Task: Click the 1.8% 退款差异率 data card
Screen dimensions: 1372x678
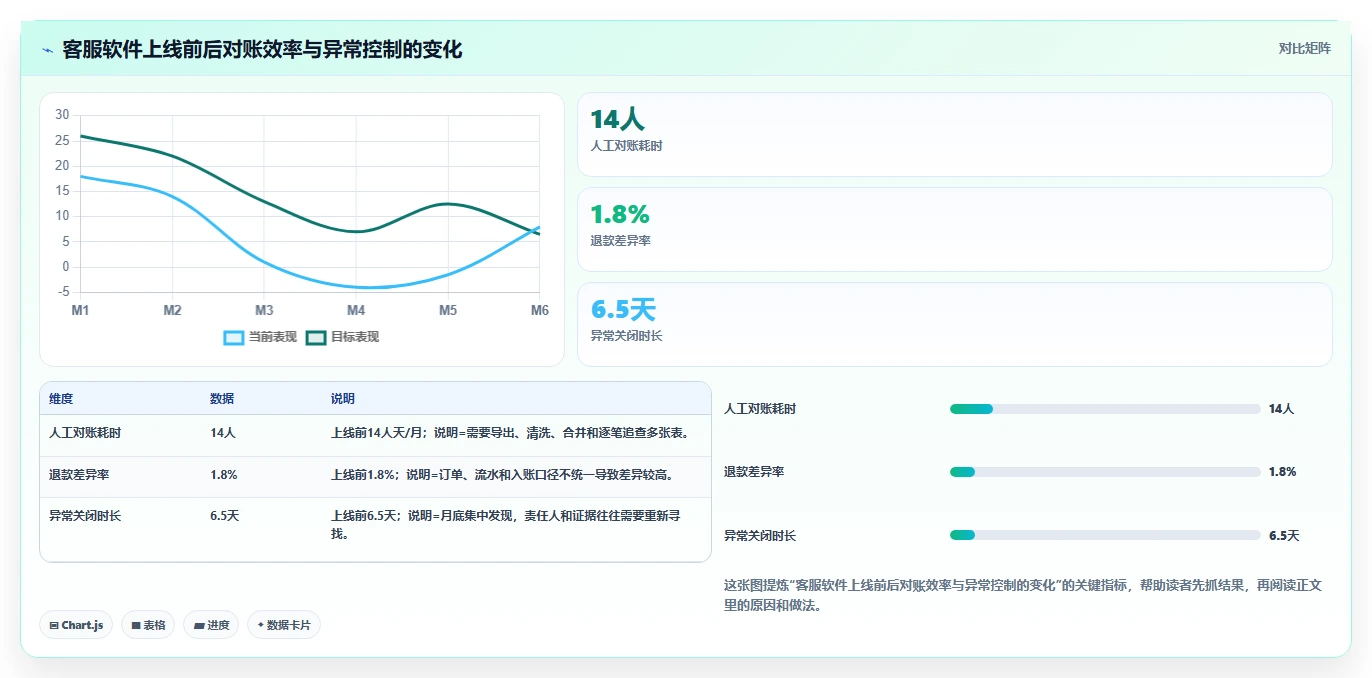Action: click(x=955, y=229)
